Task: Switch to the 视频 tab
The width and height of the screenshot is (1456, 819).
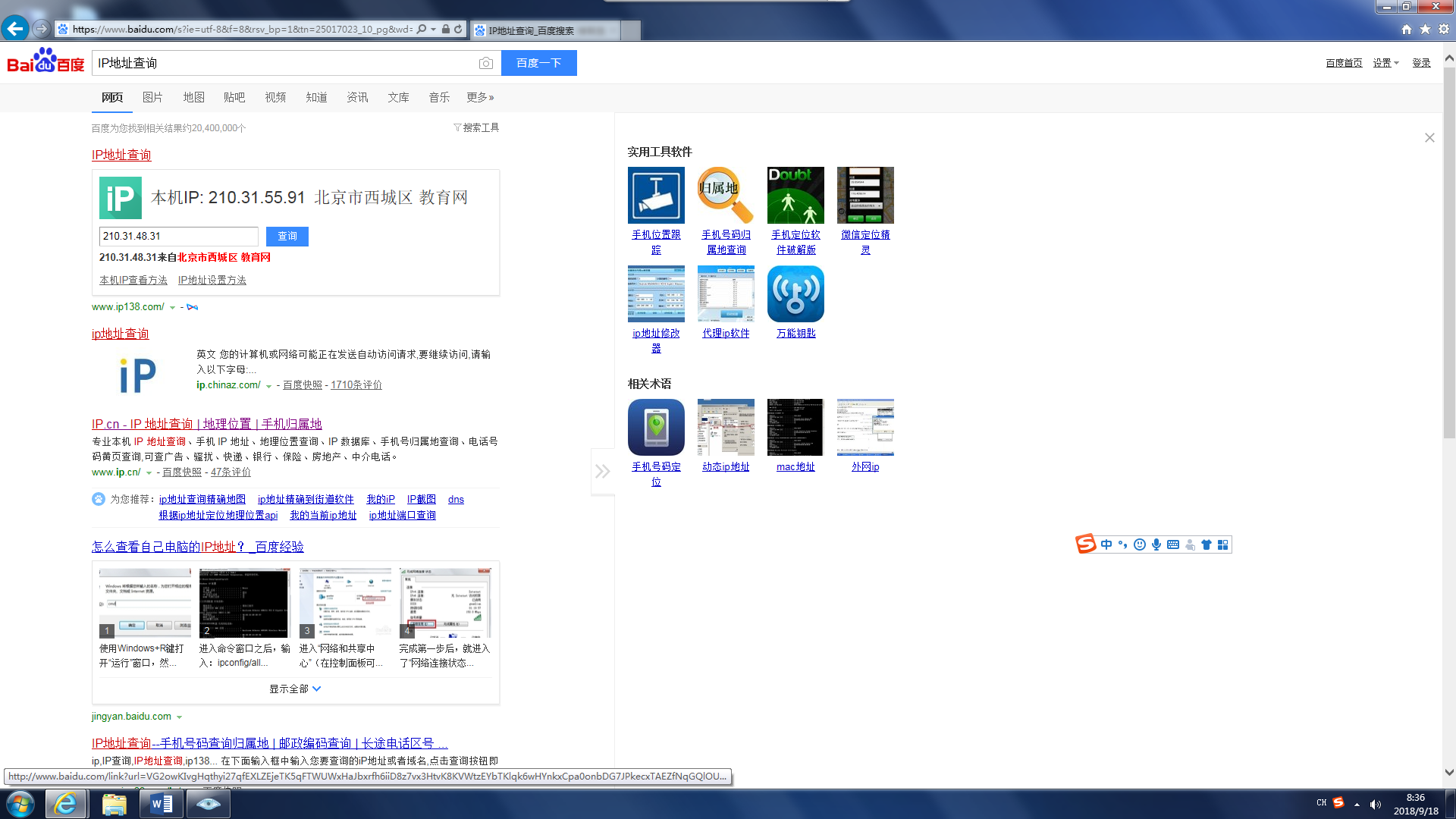Action: pyautogui.click(x=275, y=97)
